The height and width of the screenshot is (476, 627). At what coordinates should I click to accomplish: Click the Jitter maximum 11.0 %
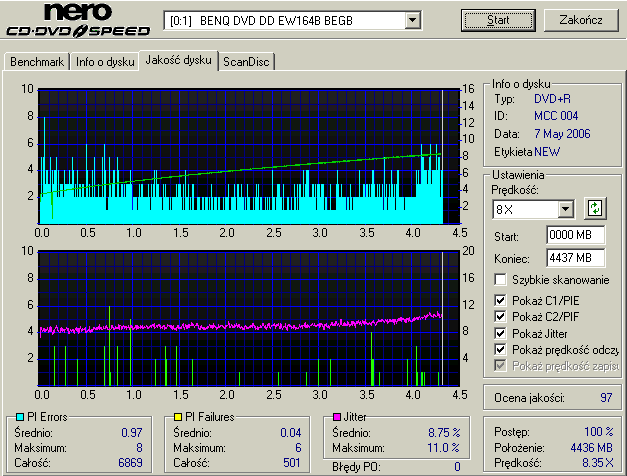pos(444,448)
